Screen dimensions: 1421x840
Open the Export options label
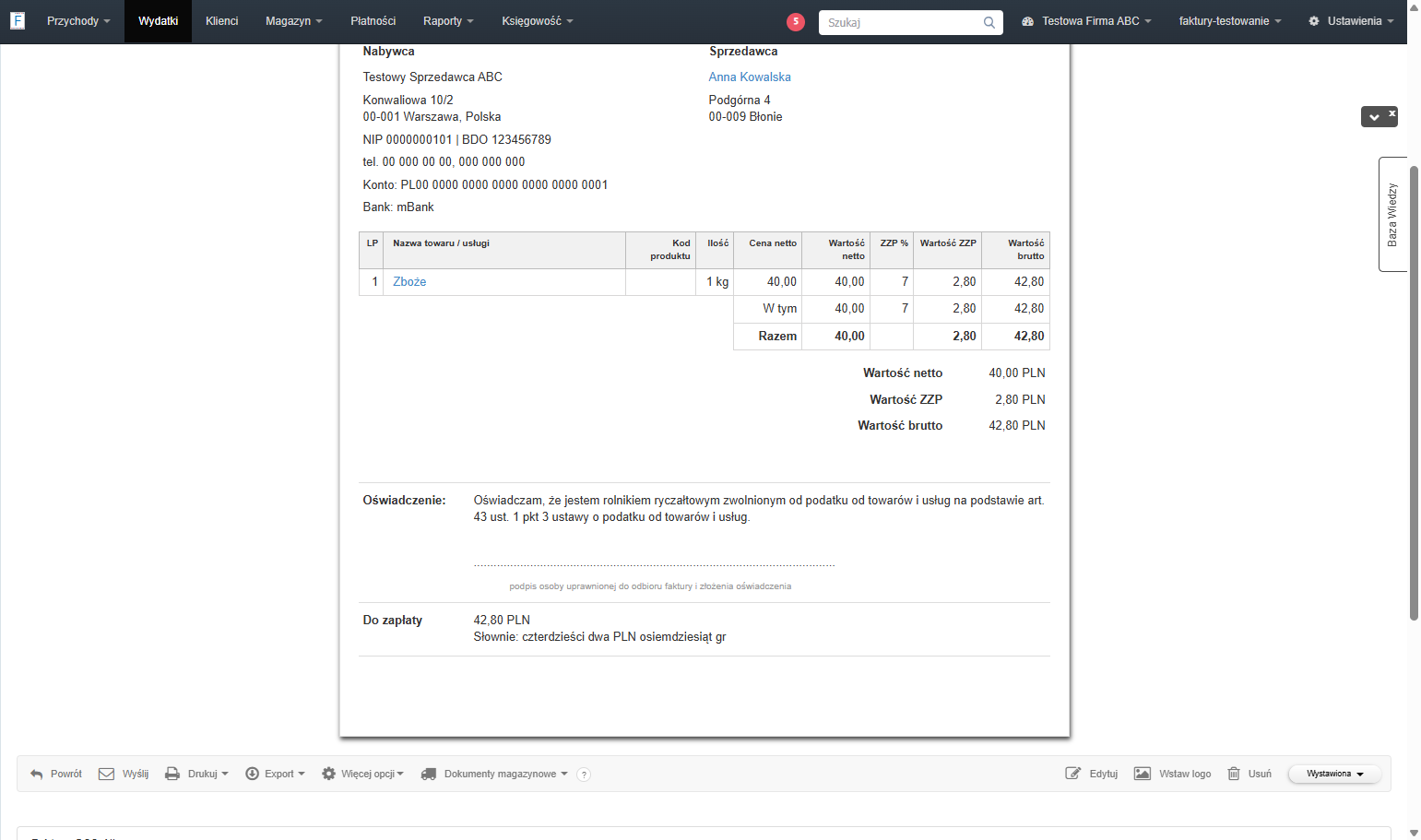click(279, 775)
